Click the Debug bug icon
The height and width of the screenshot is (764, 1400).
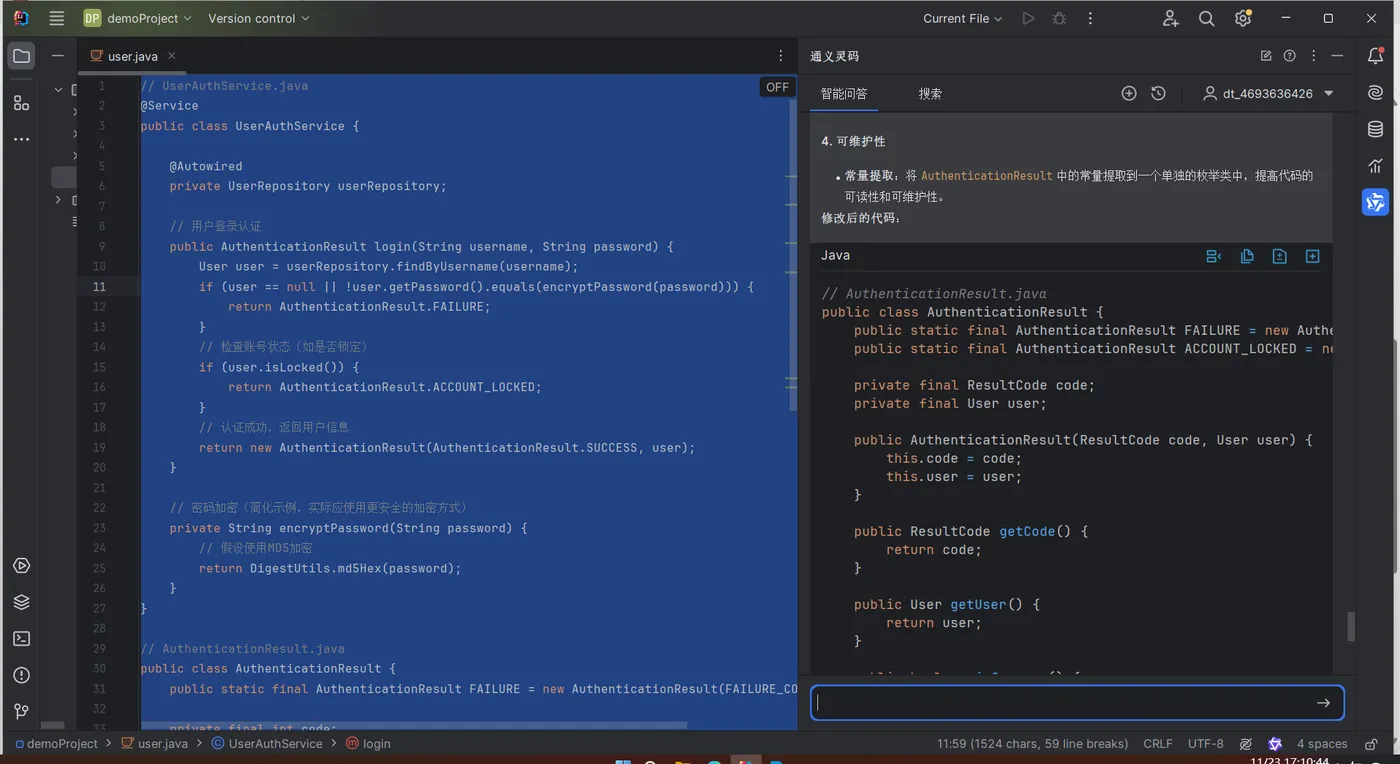click(x=1059, y=18)
